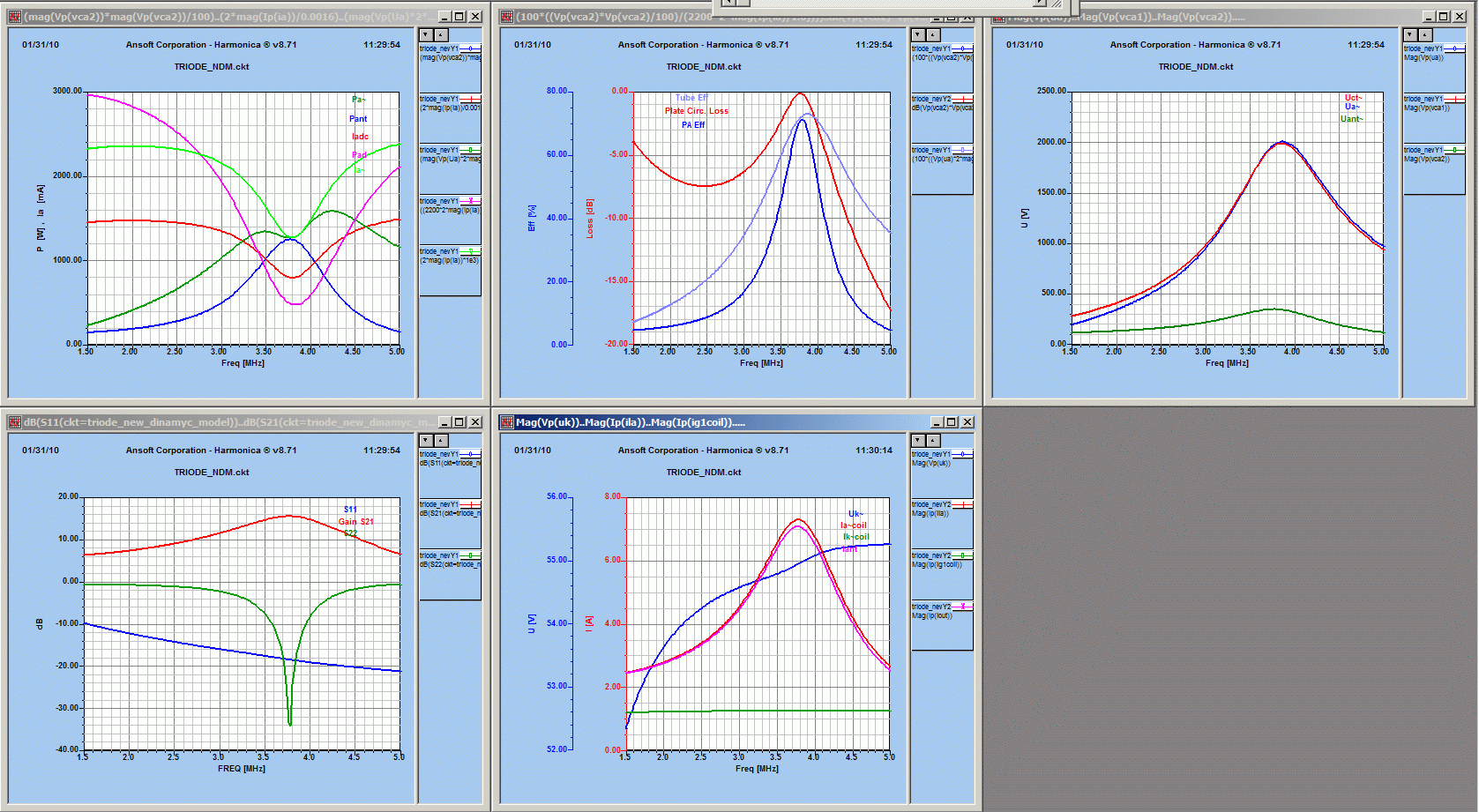Image resolution: width=1479 pixels, height=812 pixels.
Task: Click the 'PA Eff' curve label
Action: click(x=693, y=125)
